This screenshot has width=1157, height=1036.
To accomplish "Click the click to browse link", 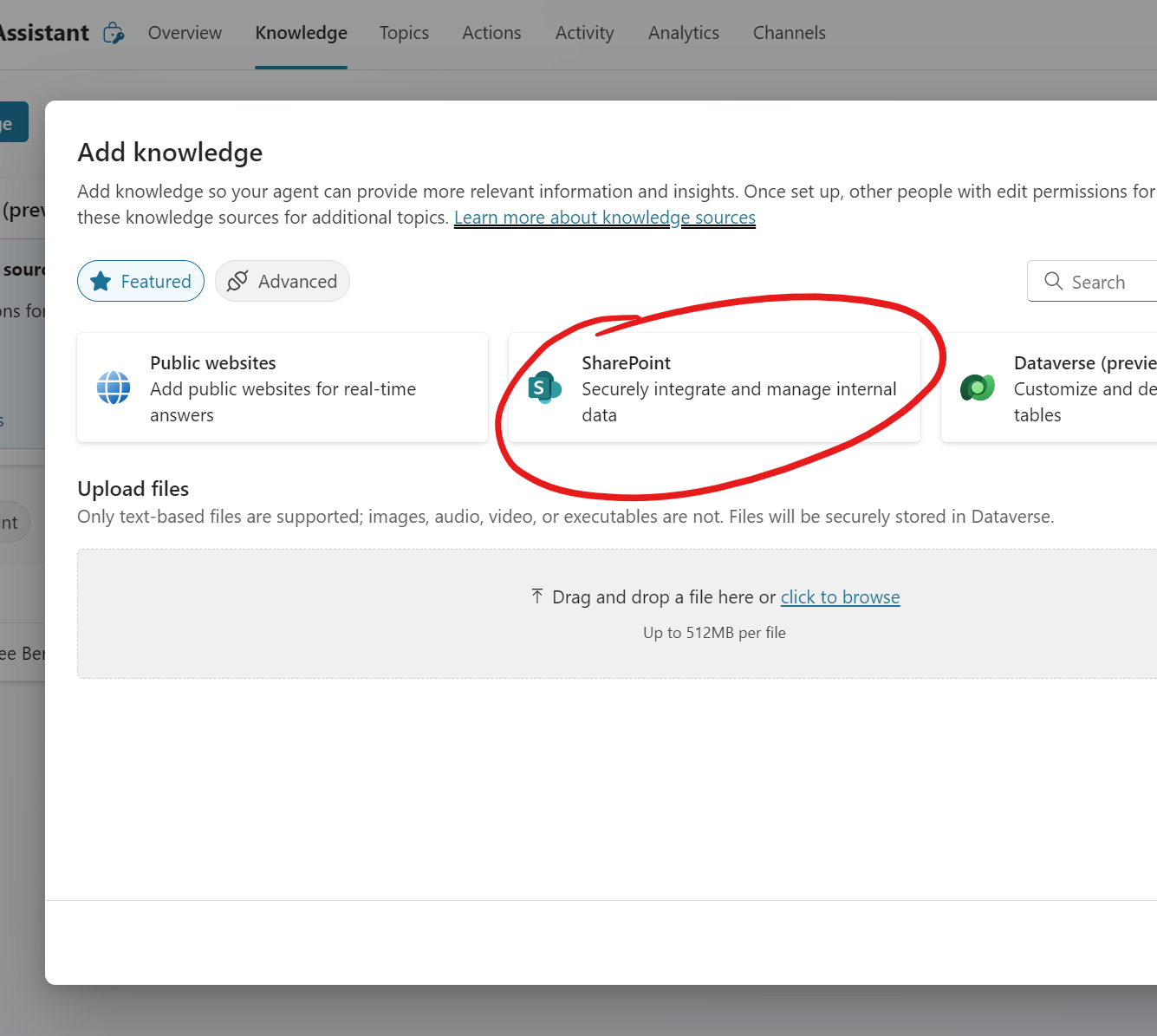I will click(840, 597).
